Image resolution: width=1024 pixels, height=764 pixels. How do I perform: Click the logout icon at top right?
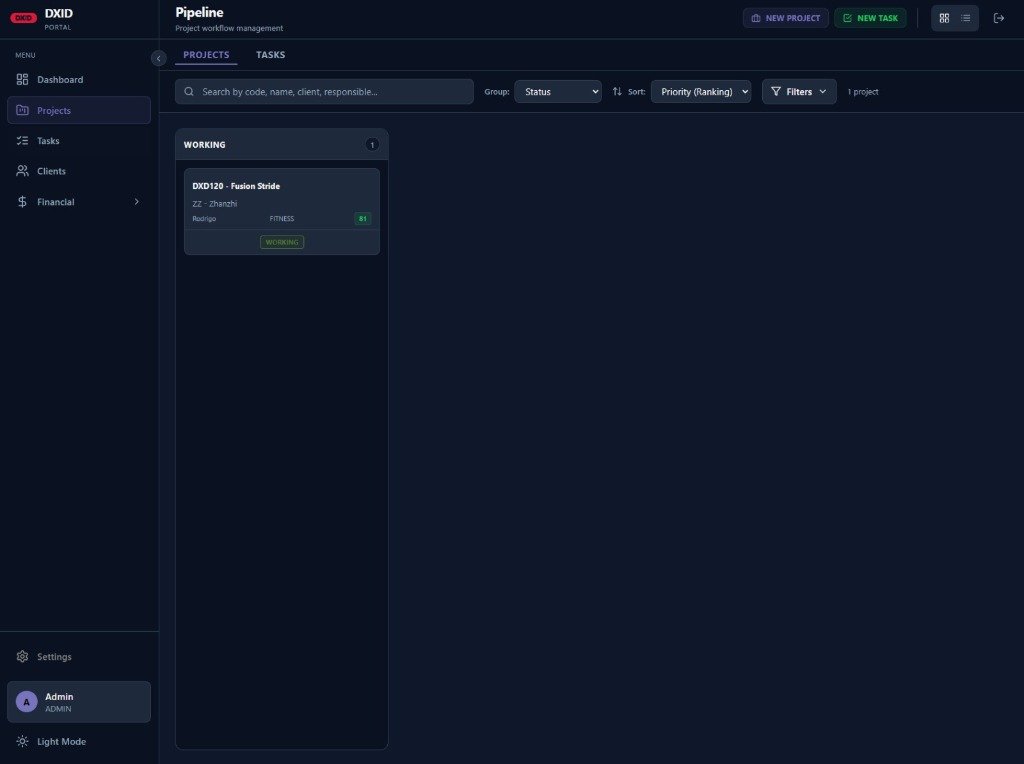[998, 17]
